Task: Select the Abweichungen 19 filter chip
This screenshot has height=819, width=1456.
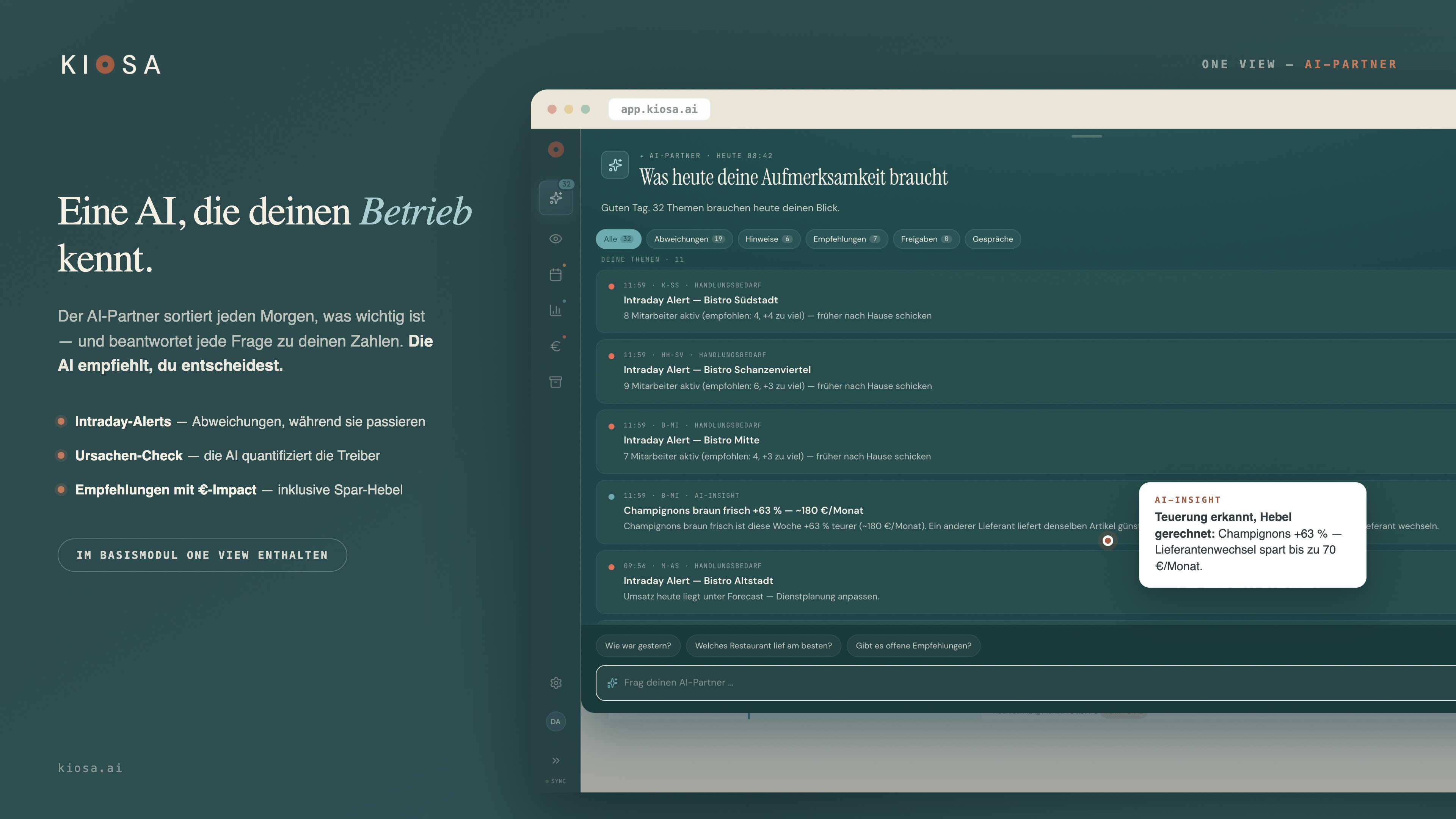Action: [689, 239]
